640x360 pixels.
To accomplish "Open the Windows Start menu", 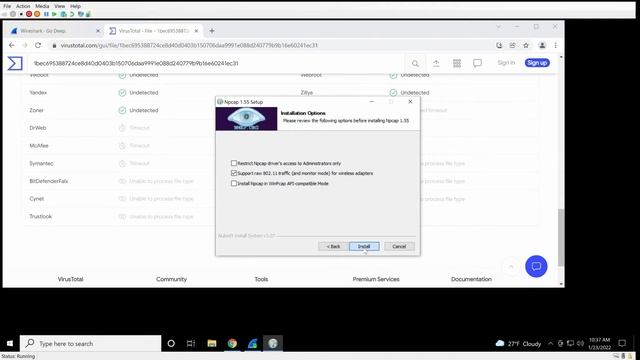I will click(x=10, y=343).
